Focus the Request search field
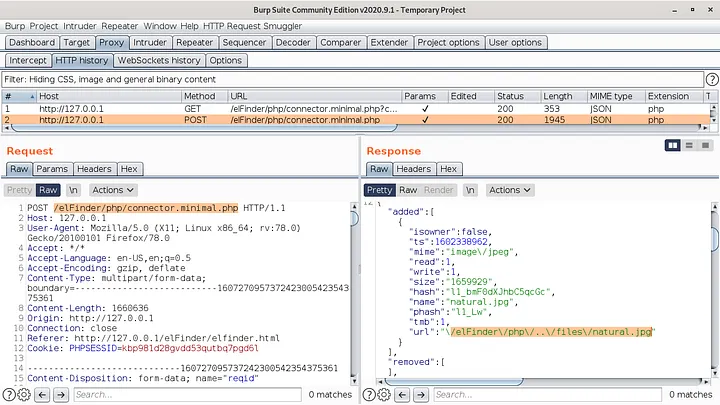 (x=187, y=394)
